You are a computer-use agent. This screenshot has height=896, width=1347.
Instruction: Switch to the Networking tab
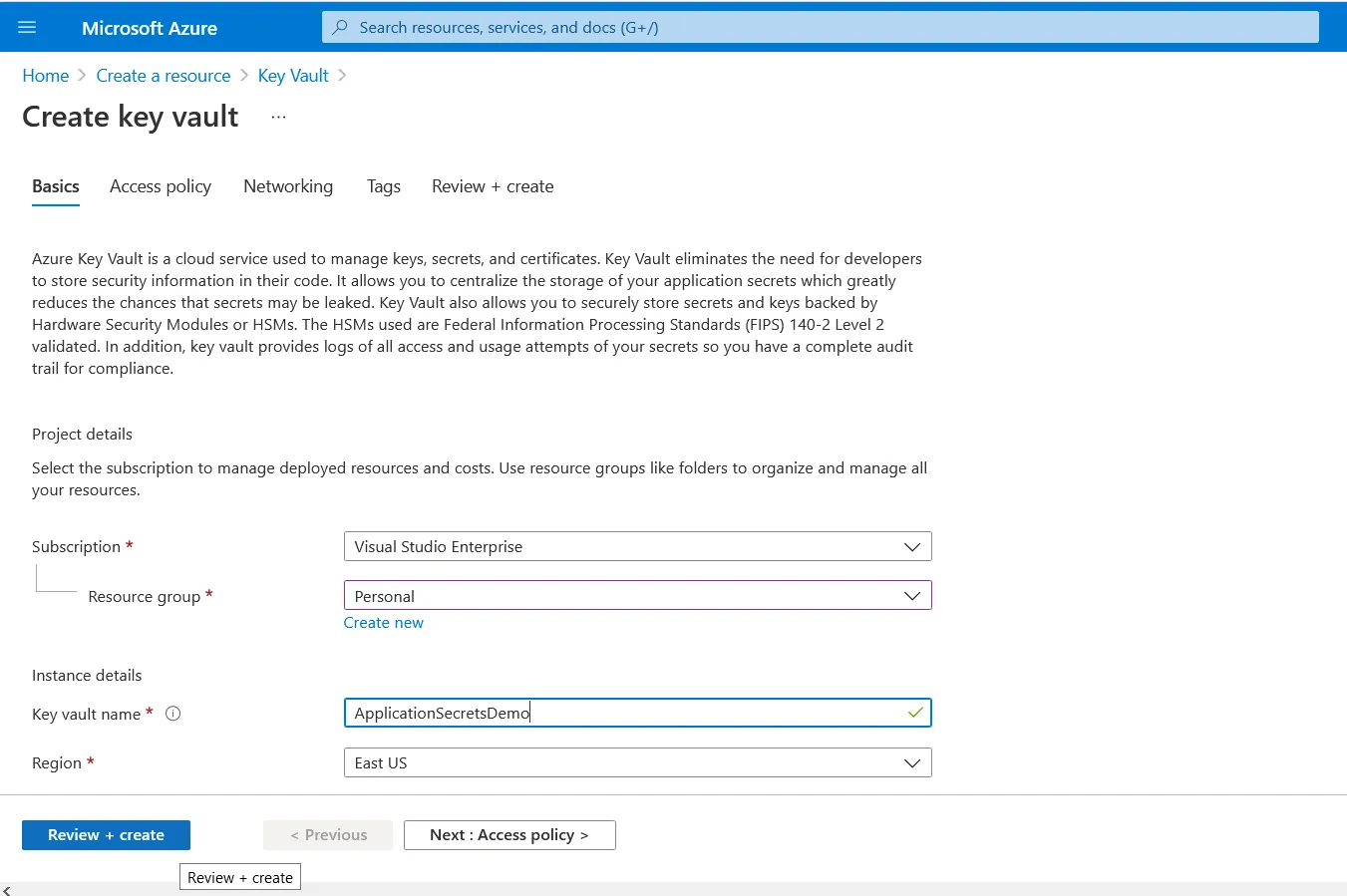[x=287, y=186]
